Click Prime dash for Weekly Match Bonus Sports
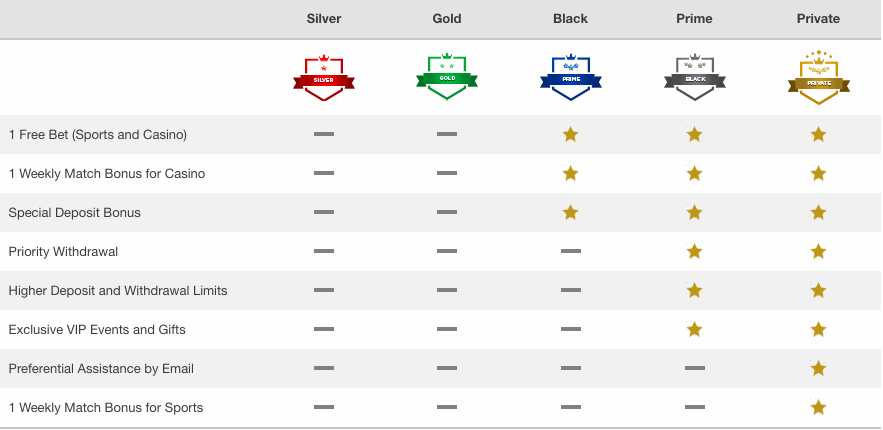The image size is (883, 430). click(x=694, y=407)
